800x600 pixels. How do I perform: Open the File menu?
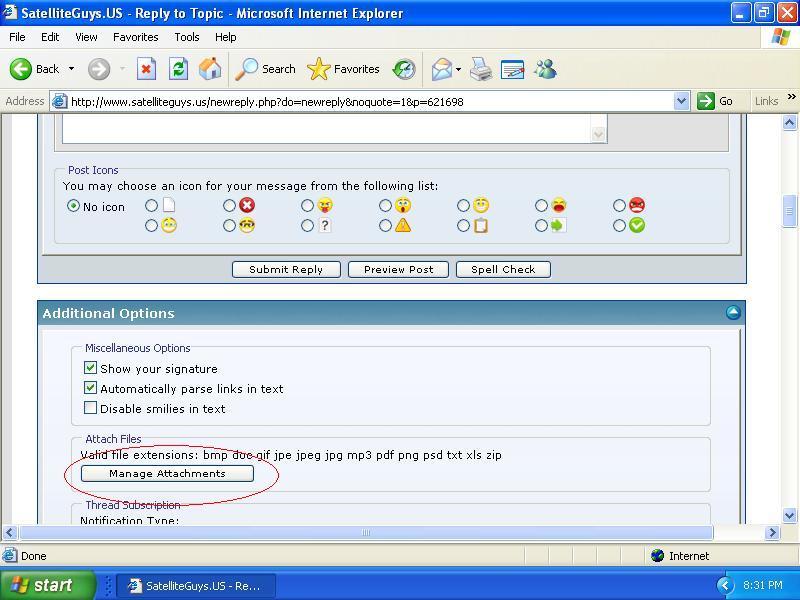[x=17, y=37]
